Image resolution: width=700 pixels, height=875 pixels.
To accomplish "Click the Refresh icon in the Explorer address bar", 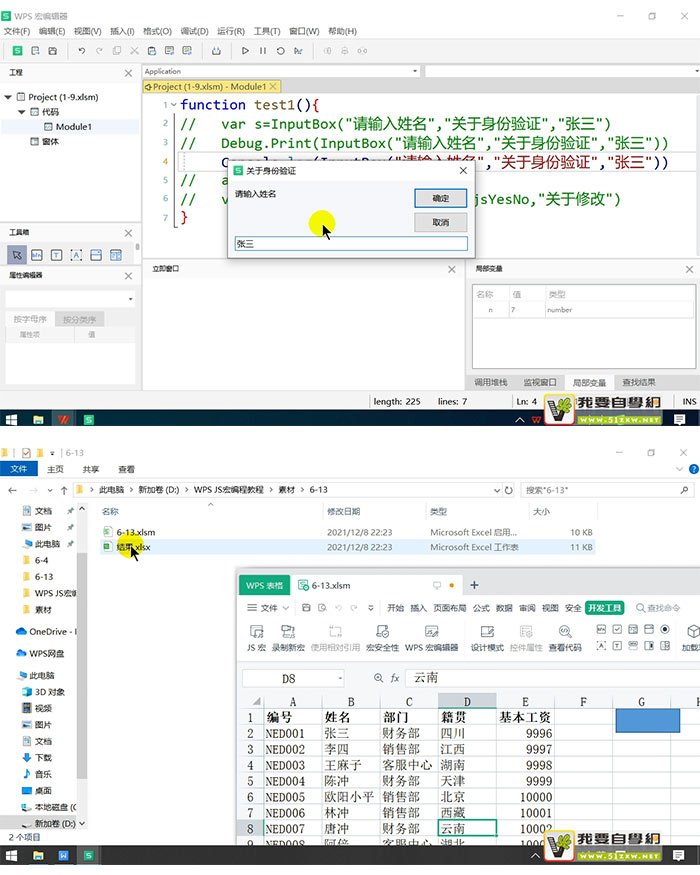I will coord(509,490).
